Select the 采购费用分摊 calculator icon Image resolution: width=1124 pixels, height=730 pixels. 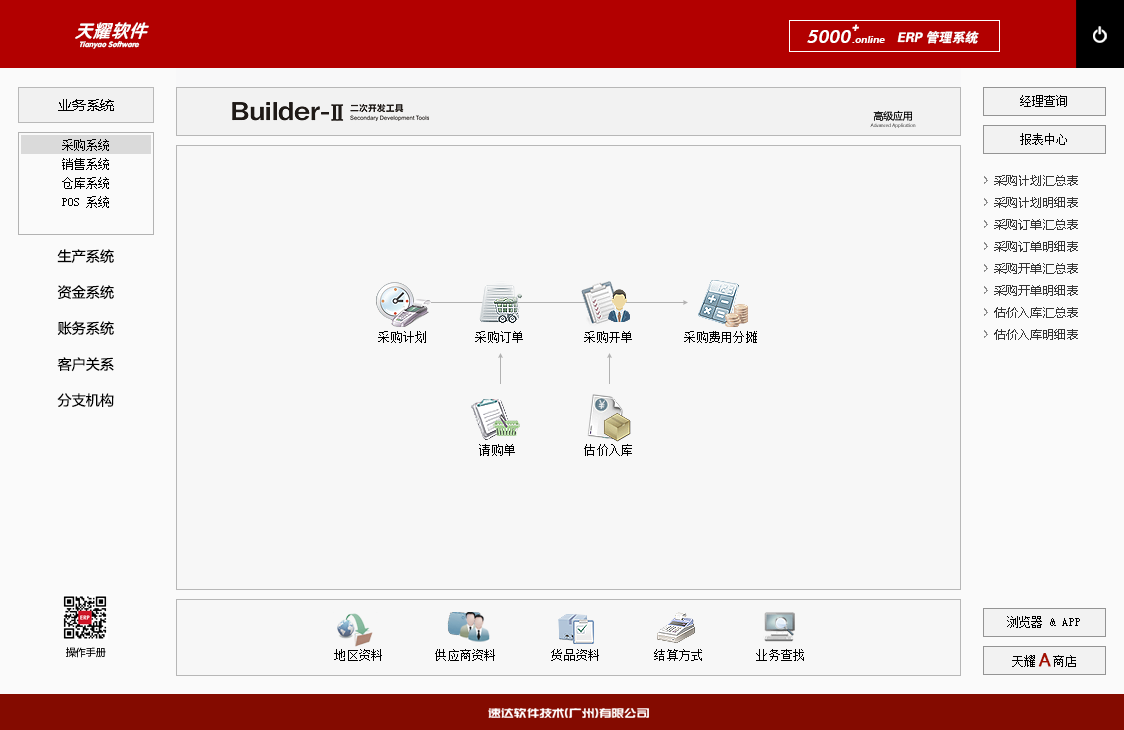click(x=721, y=304)
